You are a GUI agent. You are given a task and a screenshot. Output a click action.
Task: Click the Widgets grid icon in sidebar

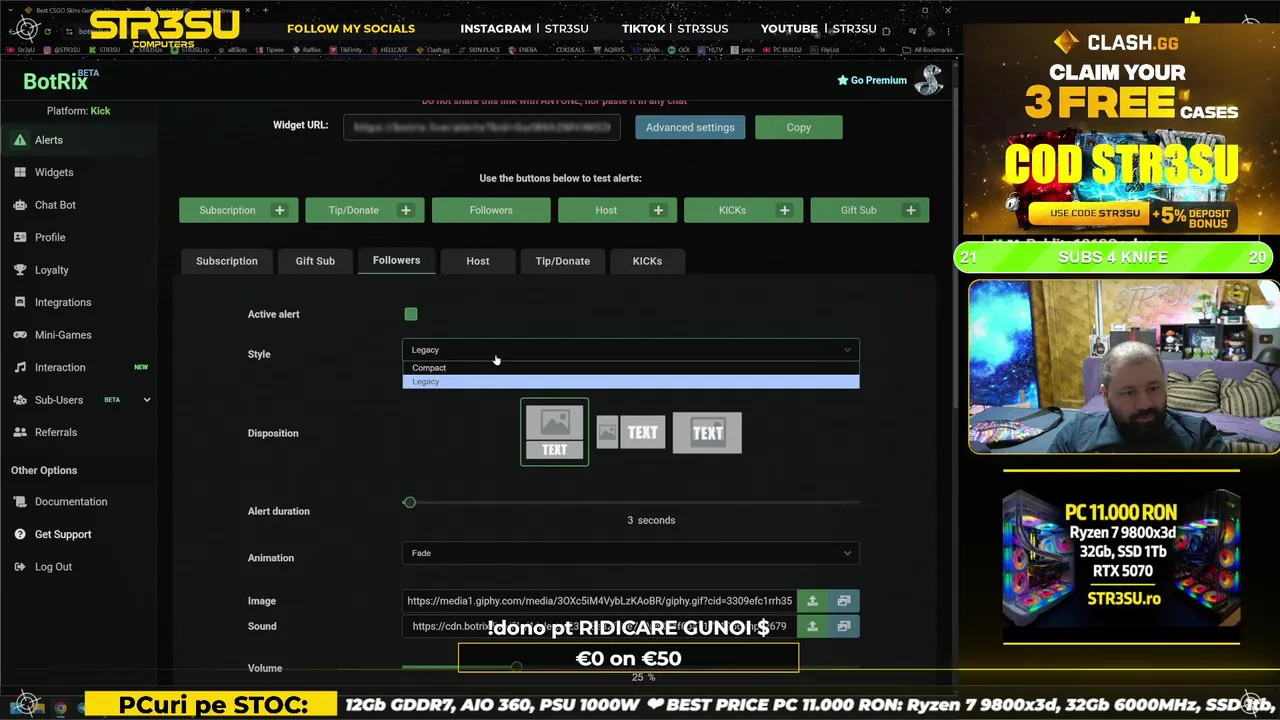[20, 172]
